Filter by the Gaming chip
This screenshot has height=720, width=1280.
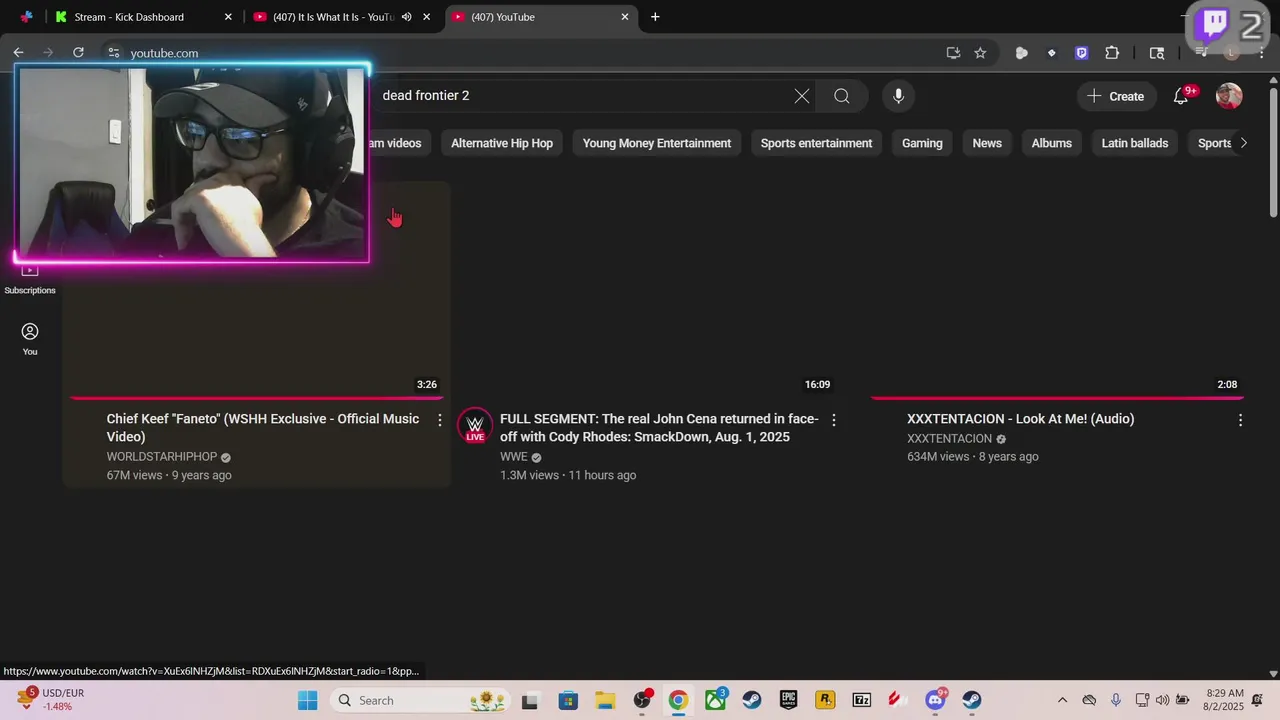coord(922,143)
